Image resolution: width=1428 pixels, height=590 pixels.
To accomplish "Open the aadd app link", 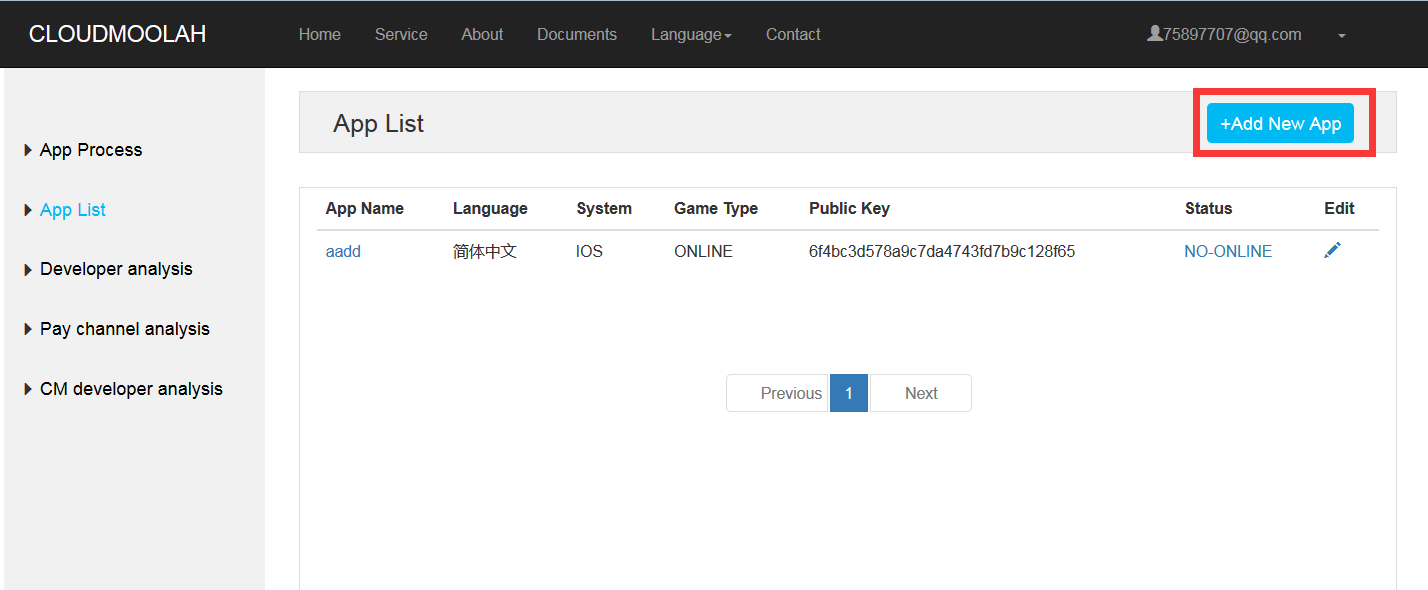I will [343, 252].
